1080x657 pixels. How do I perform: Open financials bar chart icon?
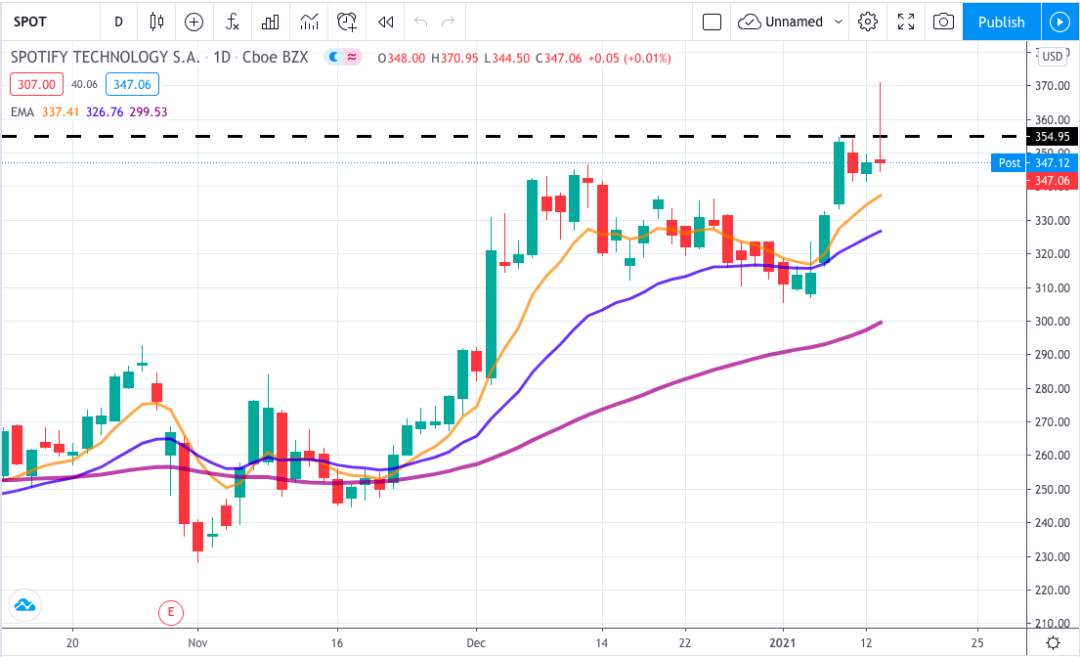270,21
